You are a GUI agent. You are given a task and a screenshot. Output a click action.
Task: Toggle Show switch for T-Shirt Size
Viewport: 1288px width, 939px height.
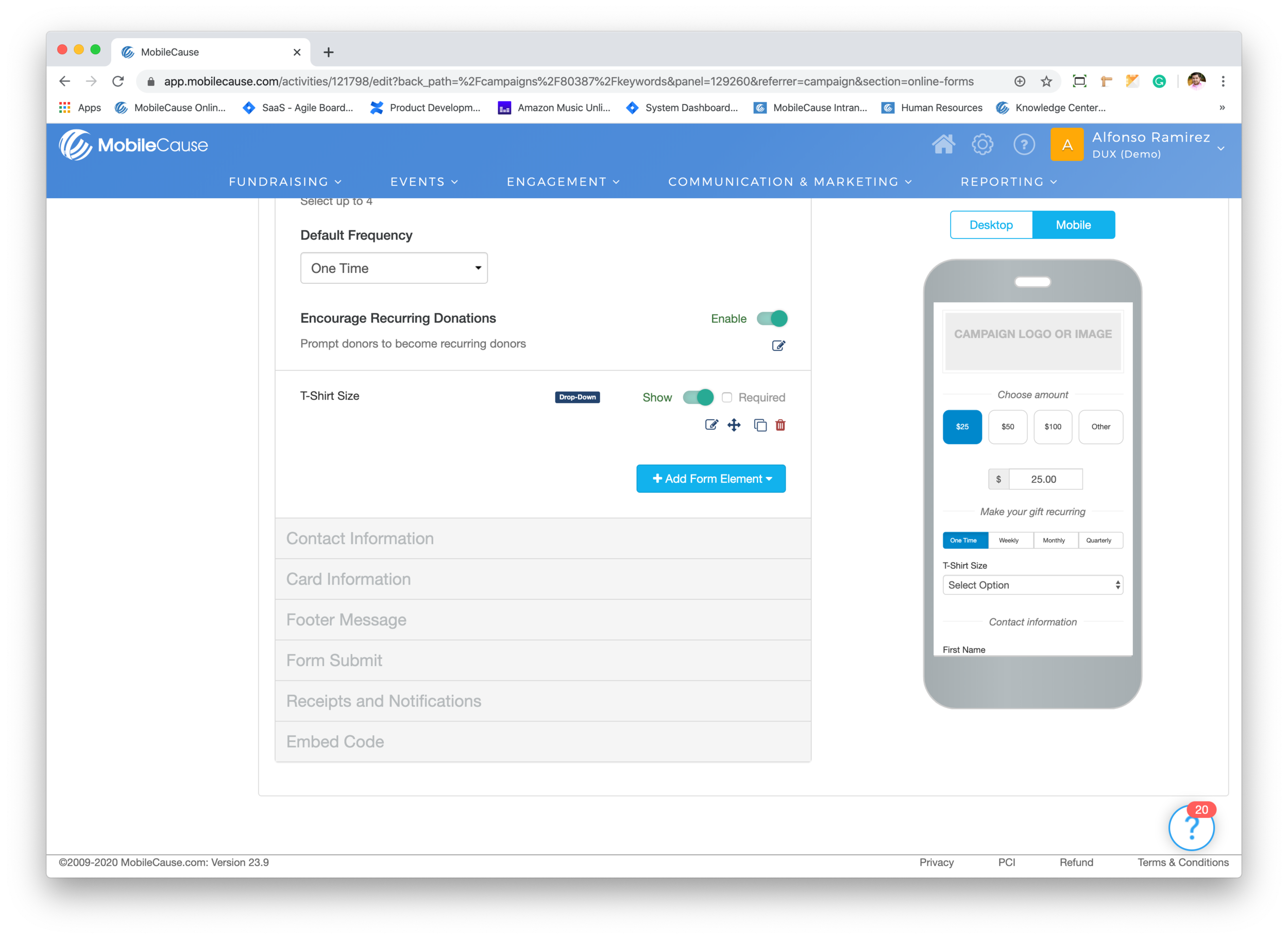[698, 397]
